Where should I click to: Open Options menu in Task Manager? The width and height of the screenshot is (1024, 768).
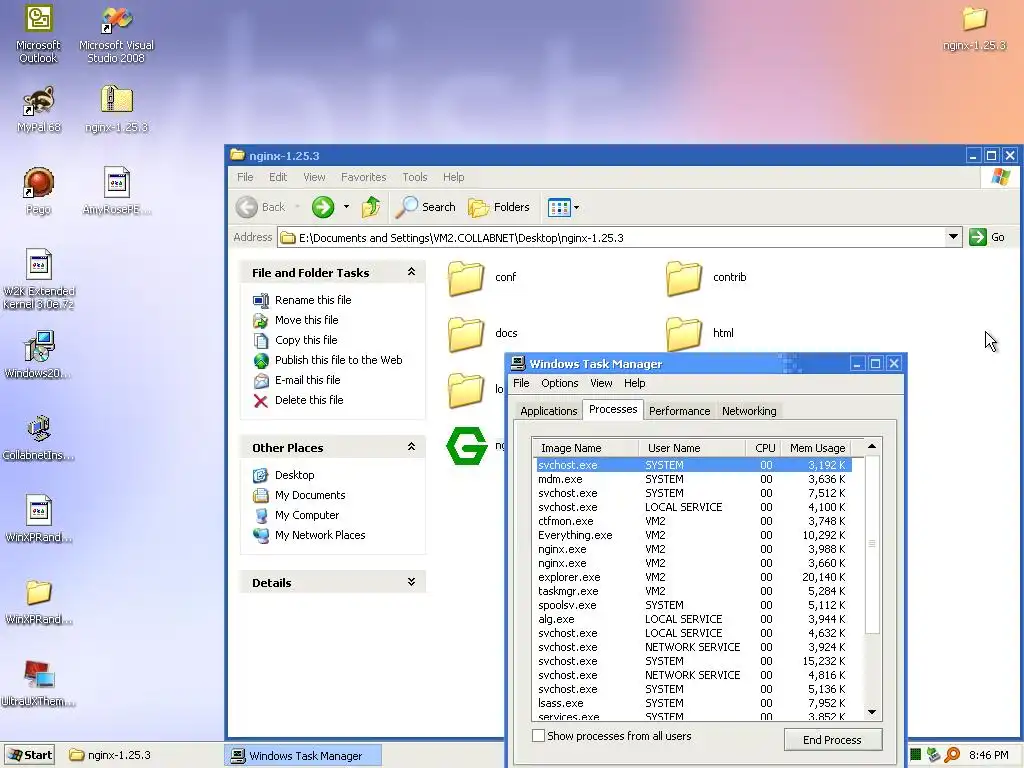click(560, 383)
